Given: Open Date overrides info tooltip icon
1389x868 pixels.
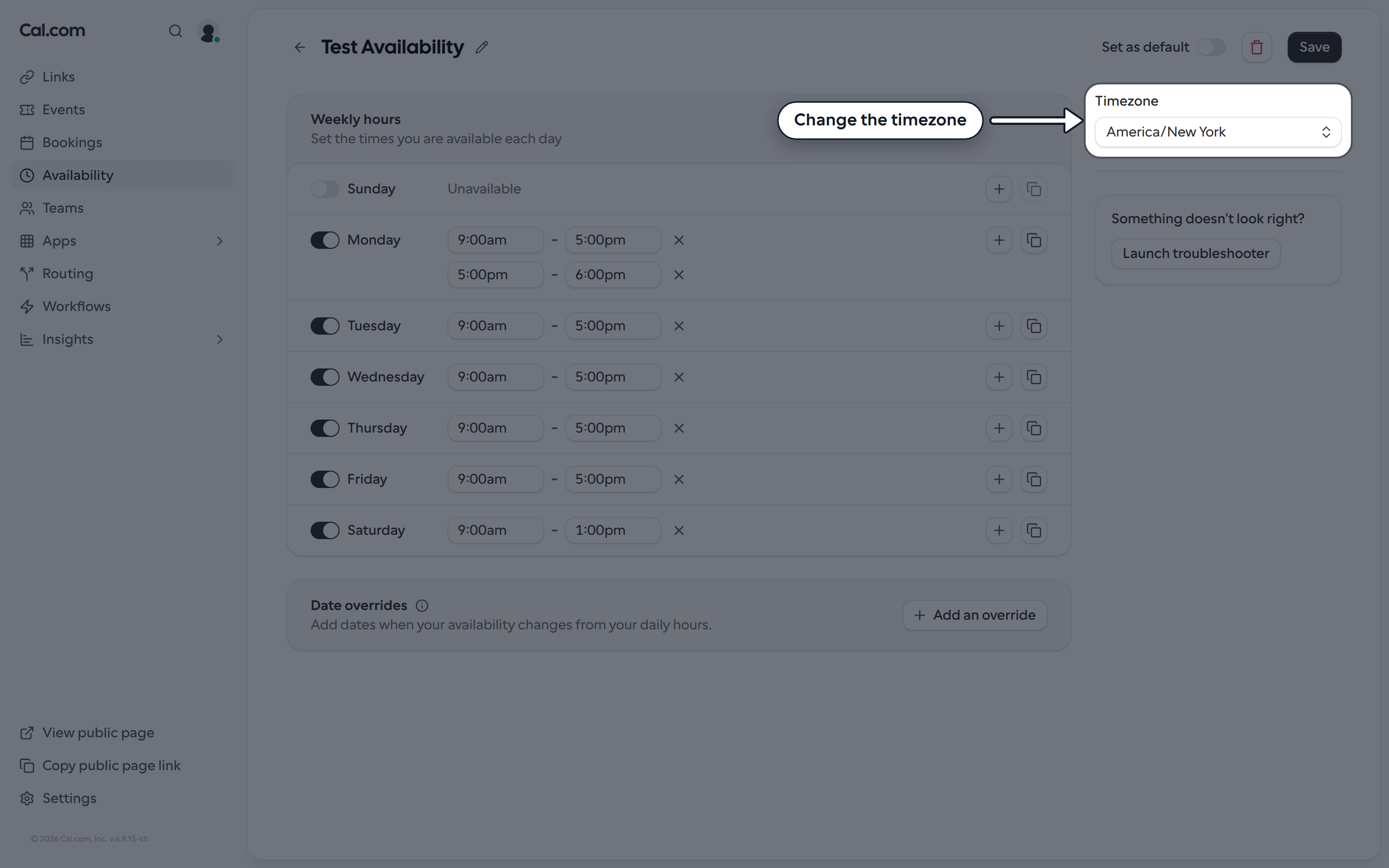Looking at the screenshot, I should [x=422, y=606].
